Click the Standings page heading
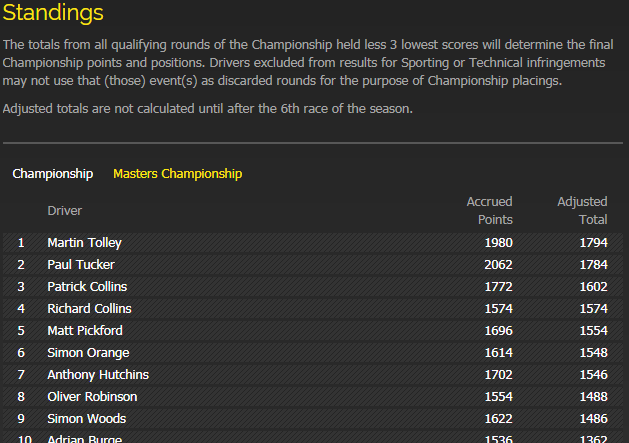This screenshot has height=443, width=629. (53, 14)
